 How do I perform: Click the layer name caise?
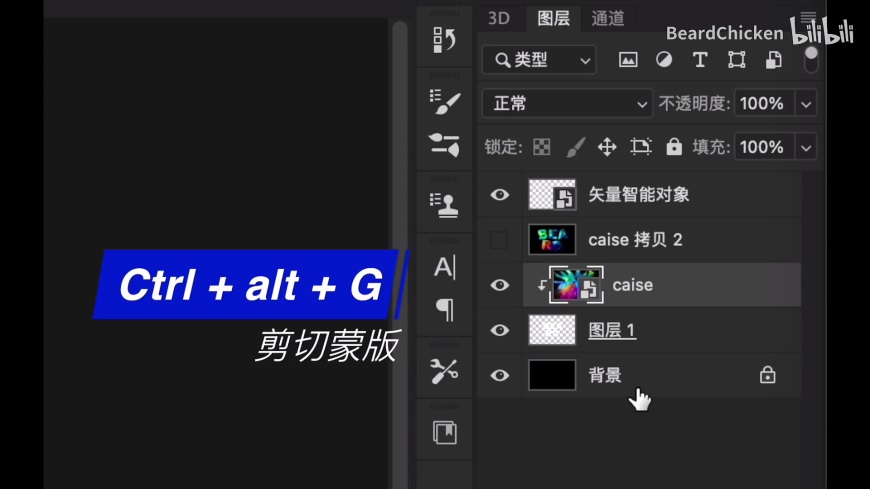633,285
